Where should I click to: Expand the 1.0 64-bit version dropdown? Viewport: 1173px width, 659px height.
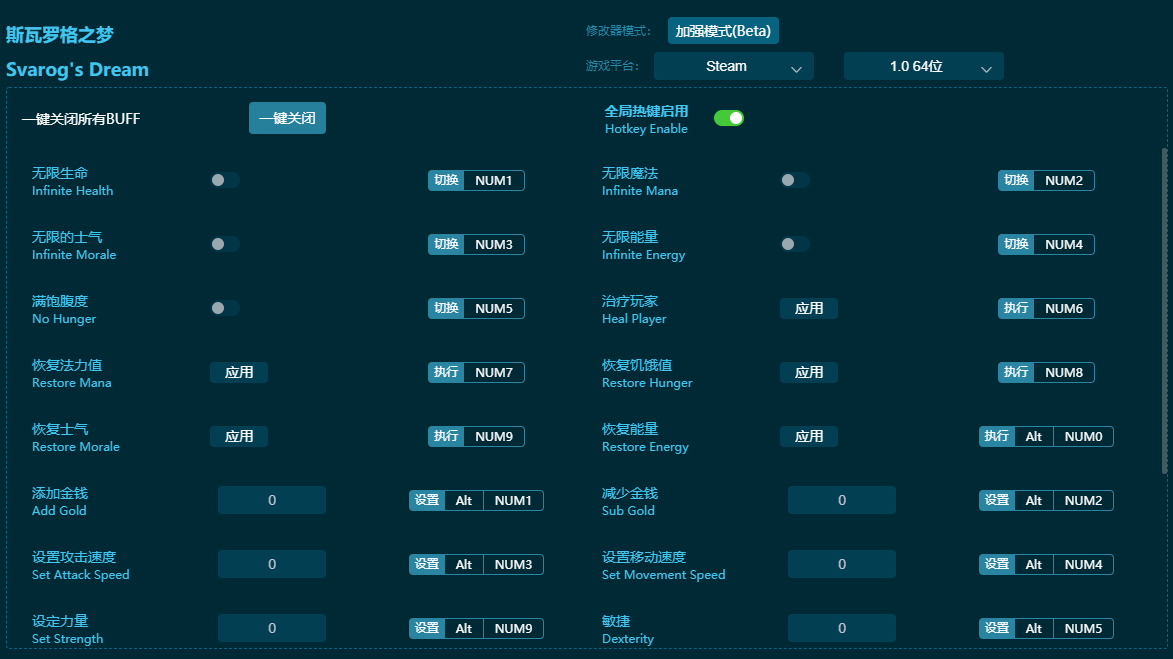coord(923,66)
